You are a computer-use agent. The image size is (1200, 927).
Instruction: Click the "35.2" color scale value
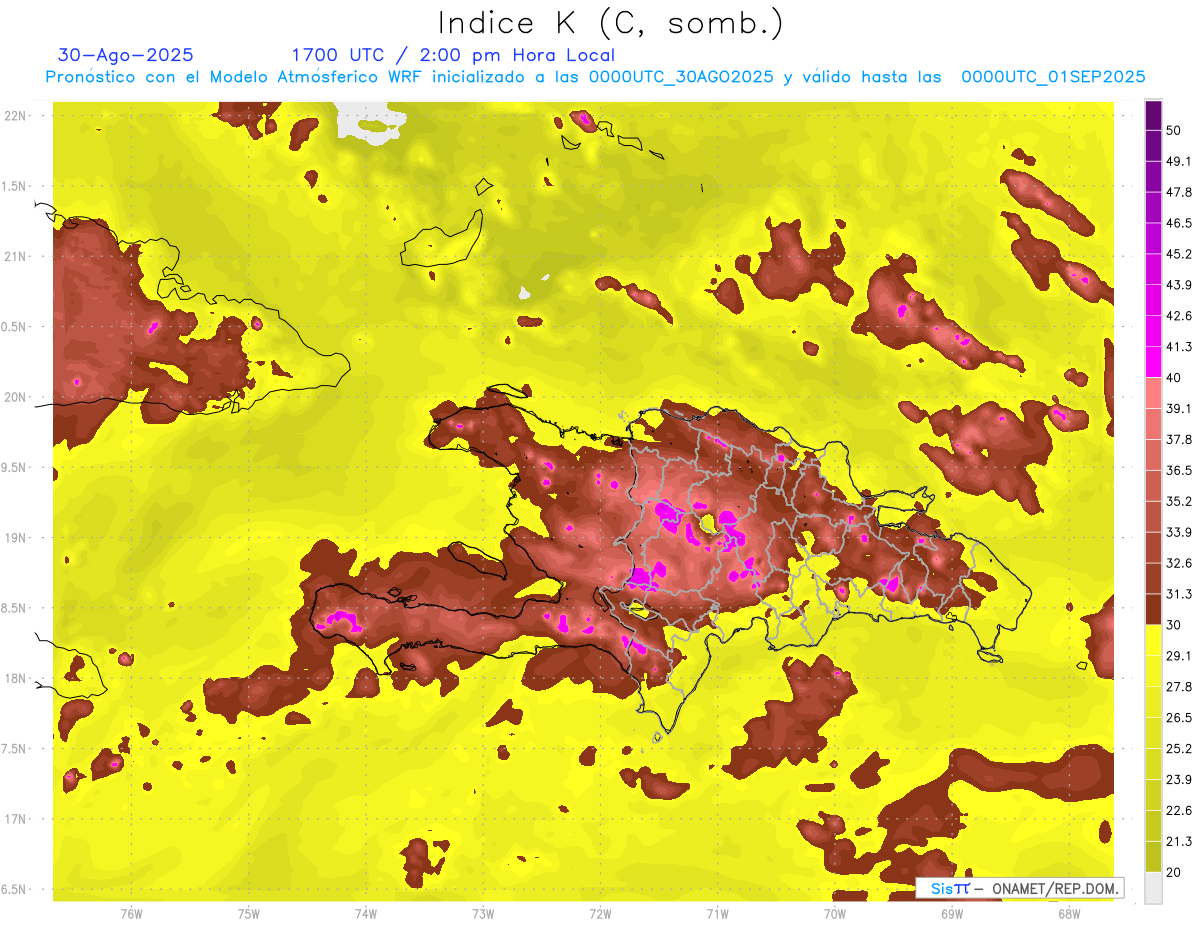pyautogui.click(x=1179, y=501)
